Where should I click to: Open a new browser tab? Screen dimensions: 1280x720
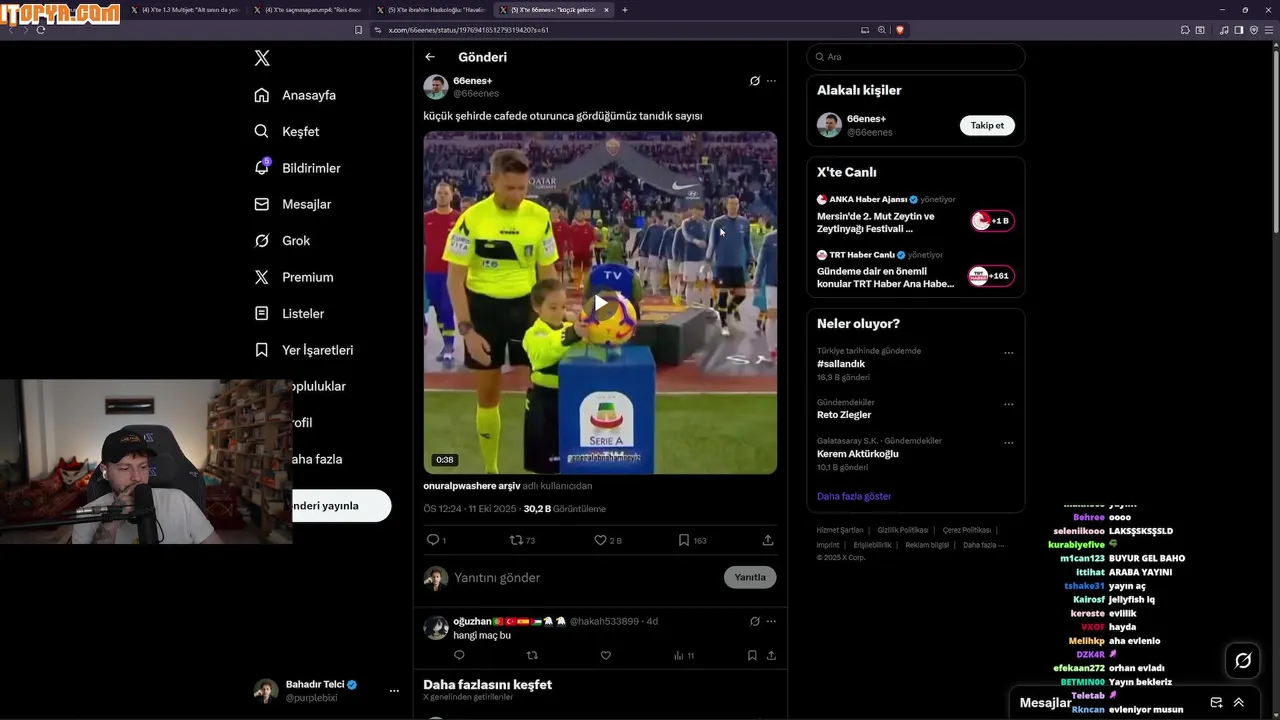tap(625, 10)
